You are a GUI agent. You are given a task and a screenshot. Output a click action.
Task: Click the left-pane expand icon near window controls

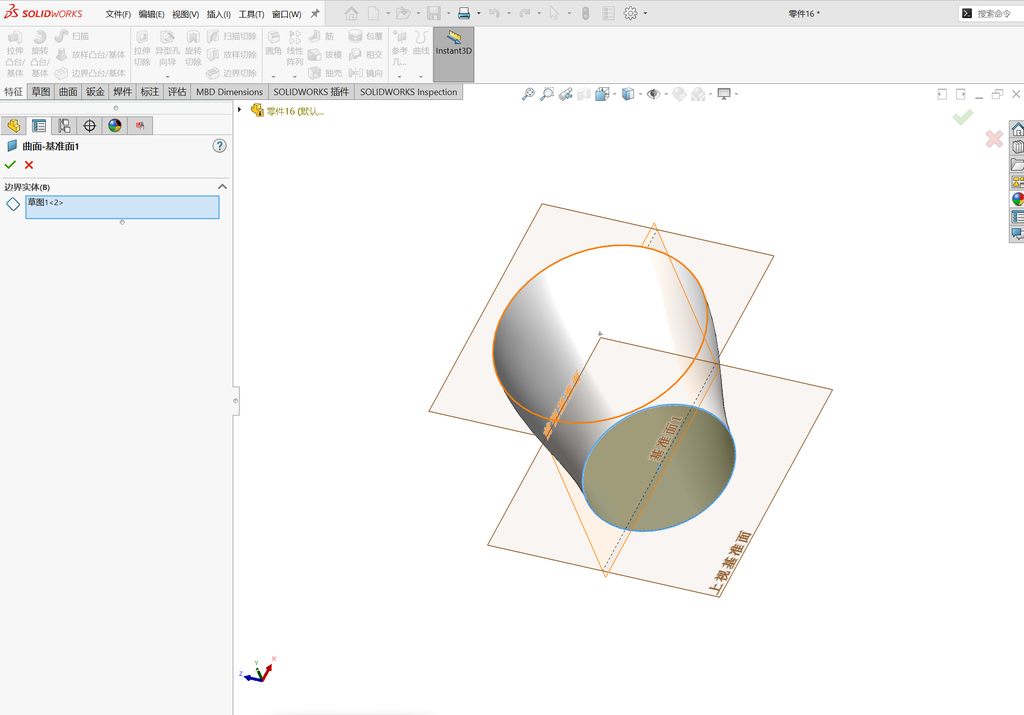click(x=942, y=95)
